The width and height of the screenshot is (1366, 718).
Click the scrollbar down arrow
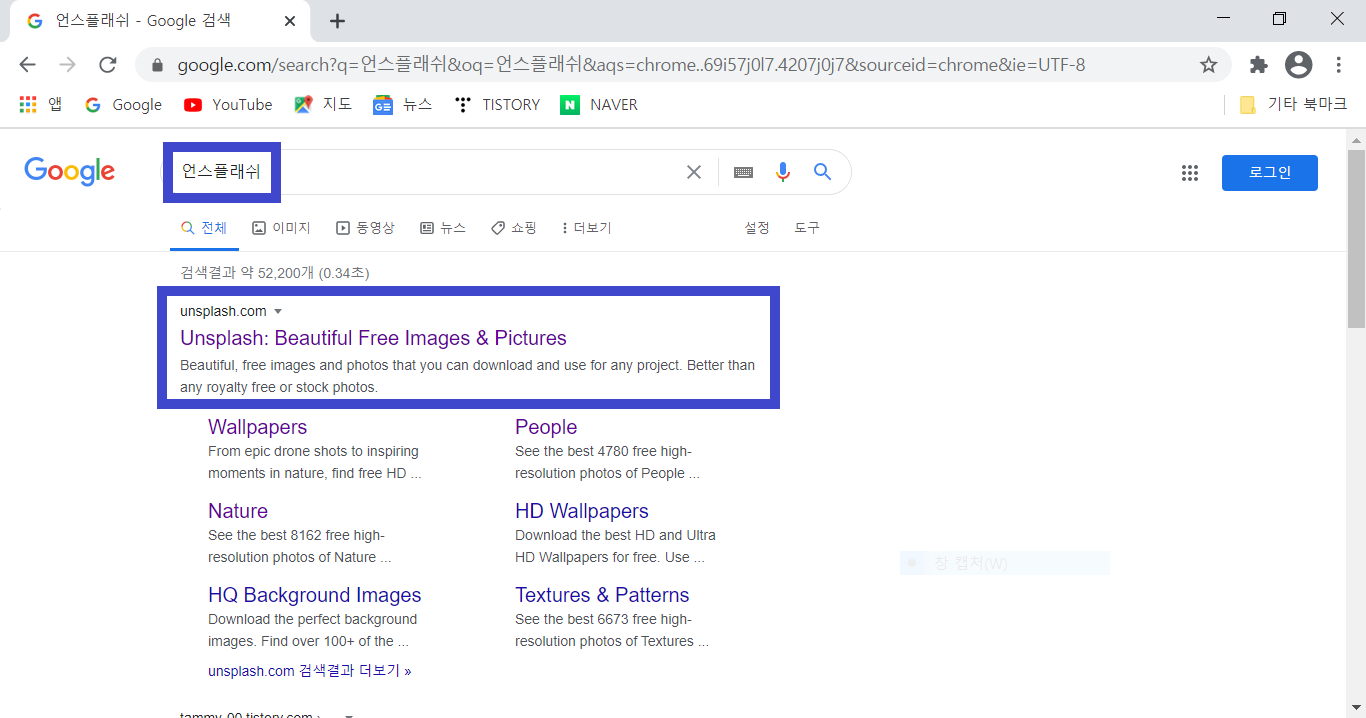click(x=1356, y=709)
